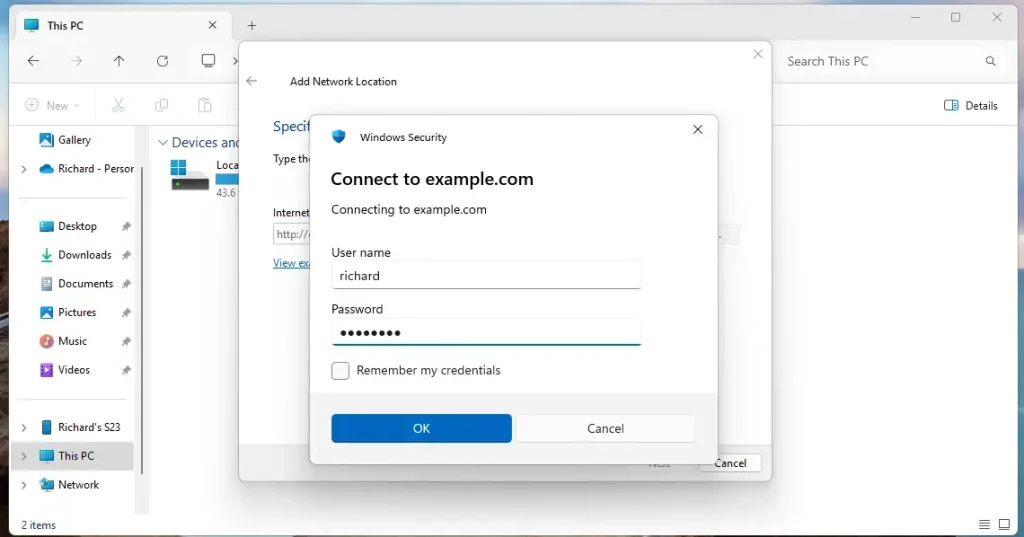The width and height of the screenshot is (1024, 537).
Task: Select Richard's S23 in the sidebar
Action: pyautogui.click(x=89, y=427)
